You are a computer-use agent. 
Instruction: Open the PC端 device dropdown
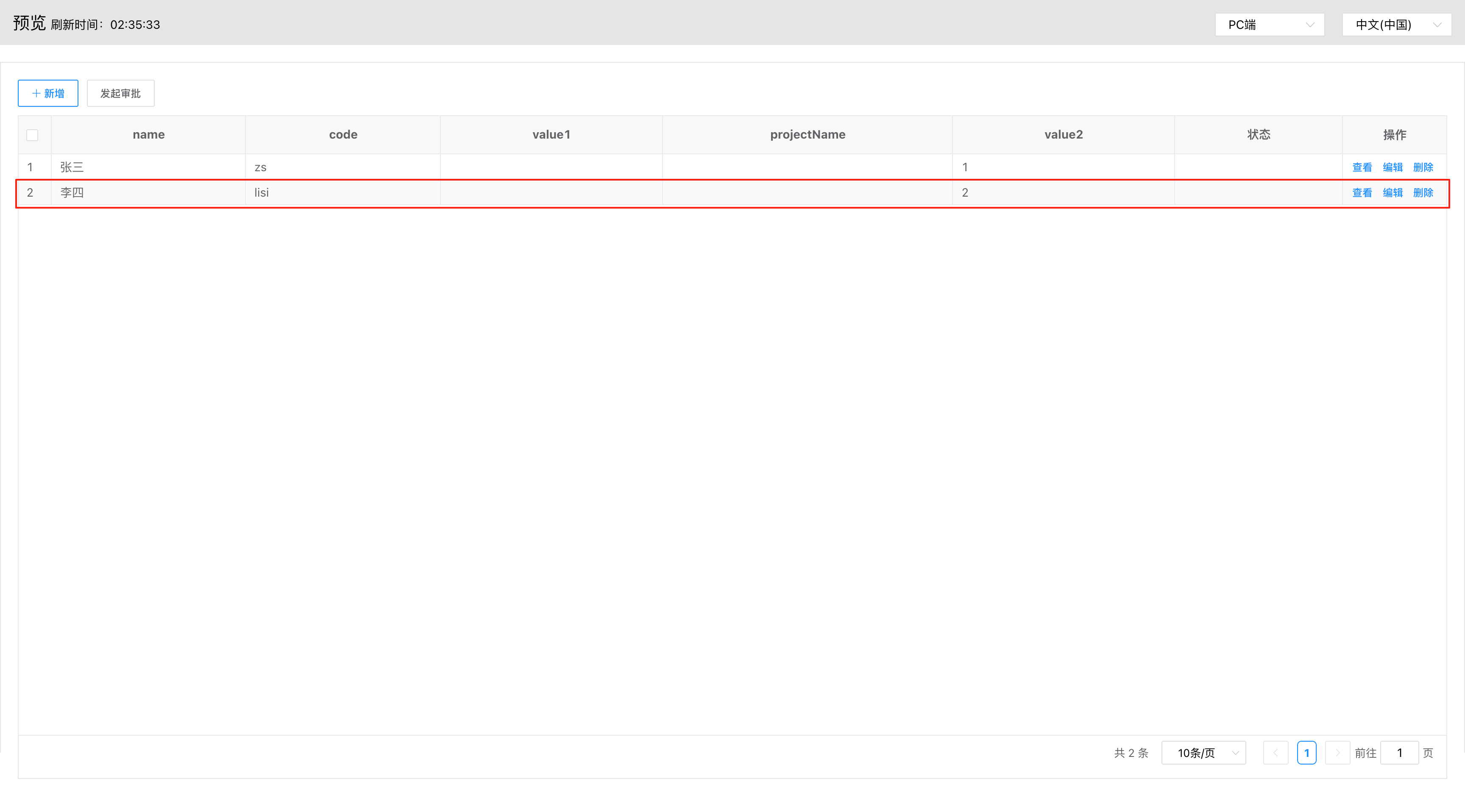pyautogui.click(x=1269, y=25)
